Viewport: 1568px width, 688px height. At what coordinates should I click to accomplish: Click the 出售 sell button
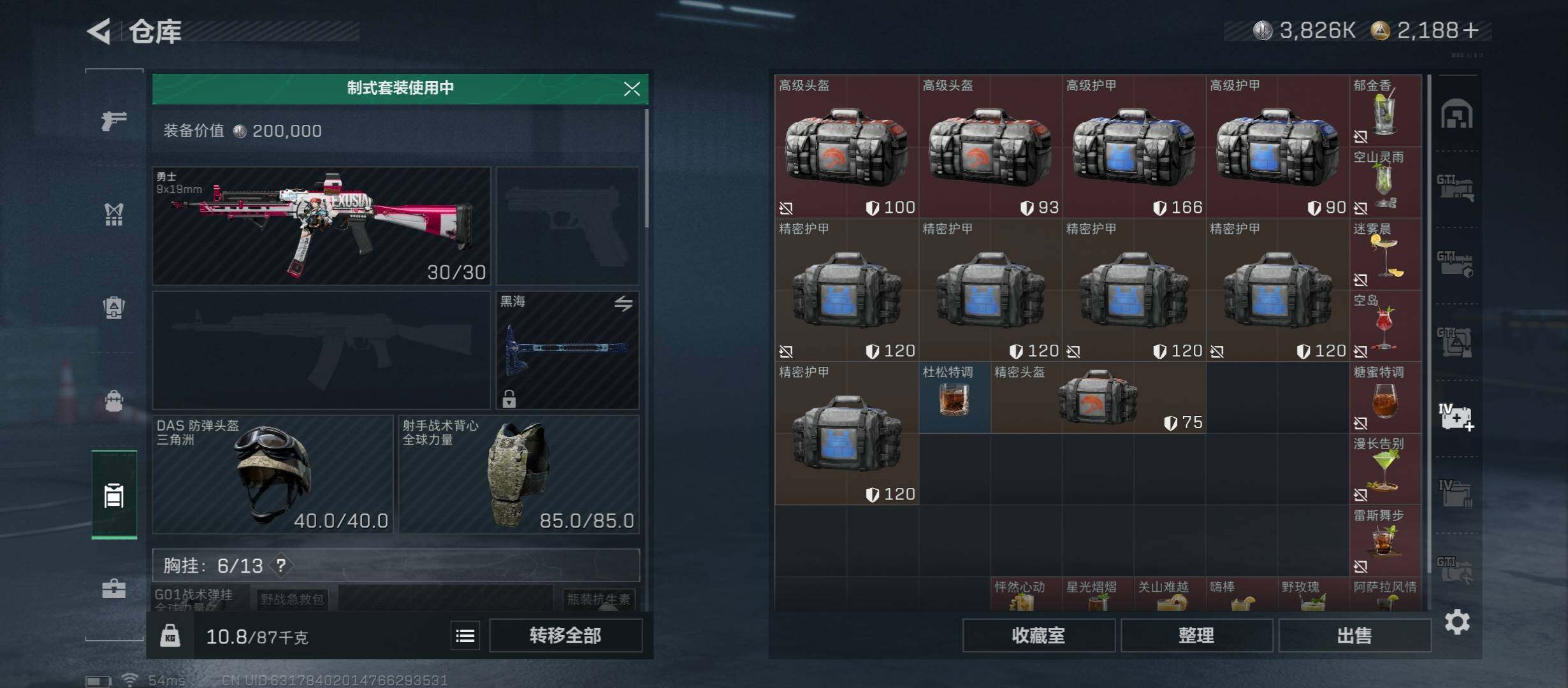(x=1354, y=636)
